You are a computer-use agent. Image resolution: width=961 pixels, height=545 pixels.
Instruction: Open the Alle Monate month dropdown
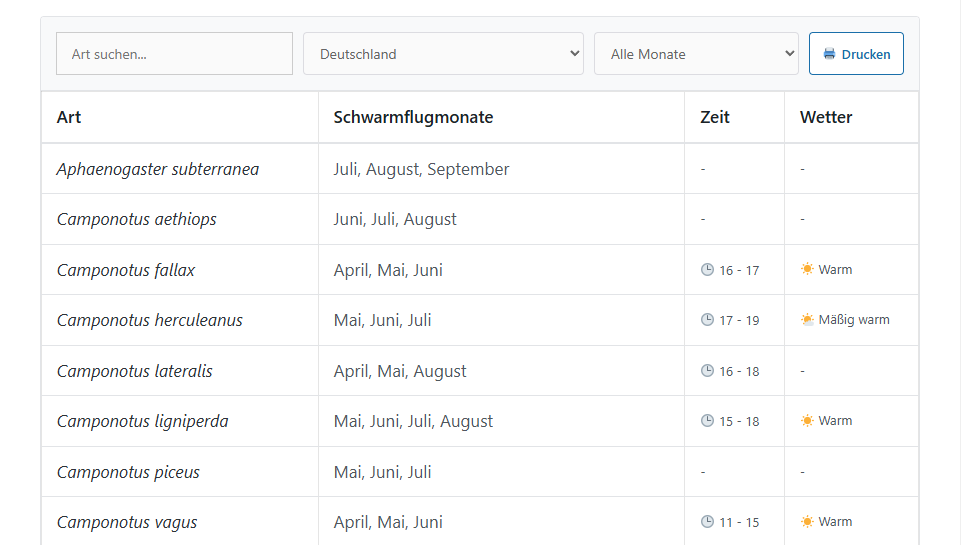(x=696, y=54)
